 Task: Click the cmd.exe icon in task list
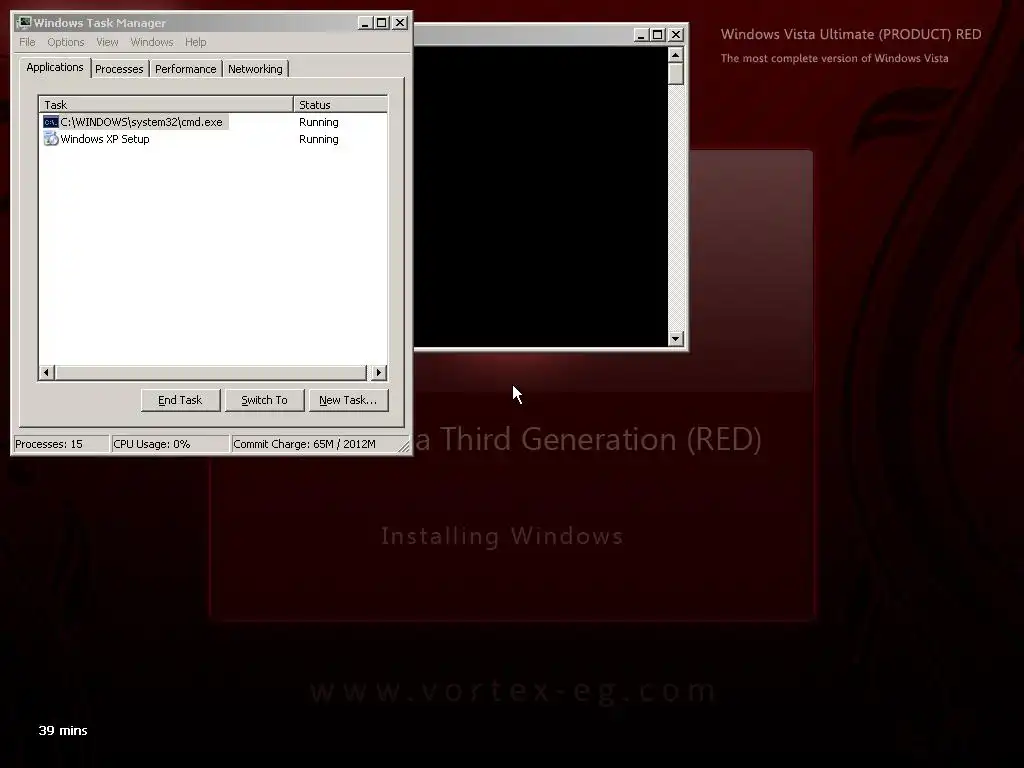point(51,122)
